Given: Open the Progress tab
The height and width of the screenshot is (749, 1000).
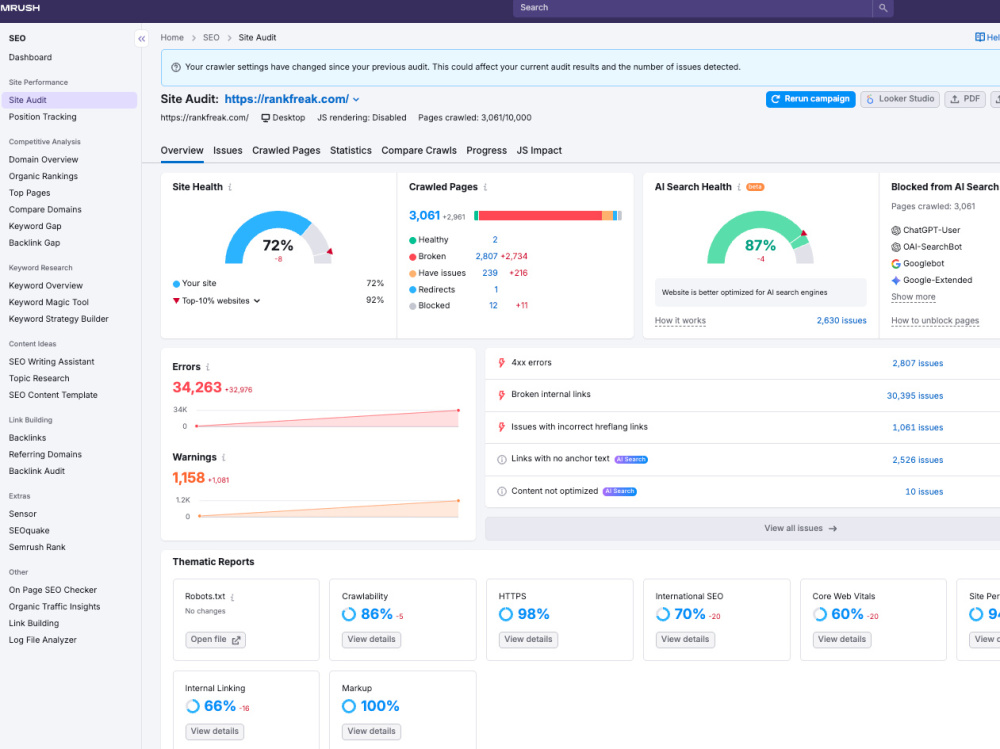Looking at the screenshot, I should [x=486, y=151].
